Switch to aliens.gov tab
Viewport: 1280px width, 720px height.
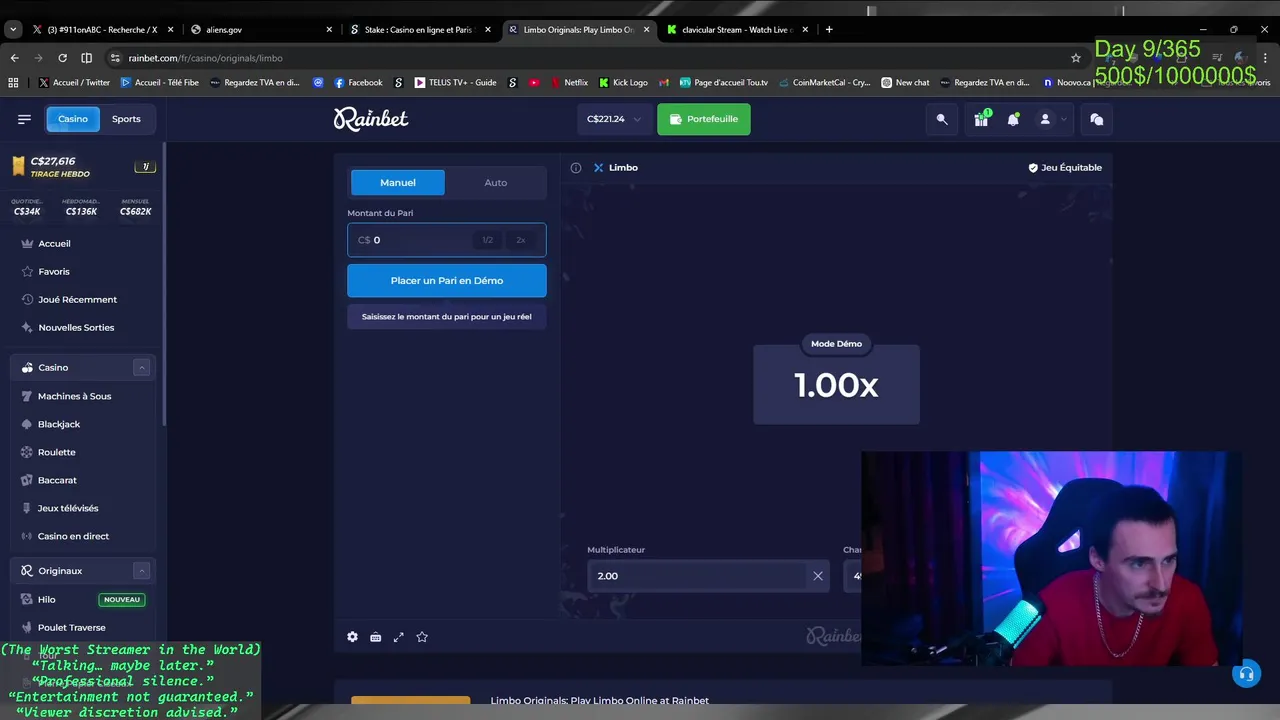(262, 30)
